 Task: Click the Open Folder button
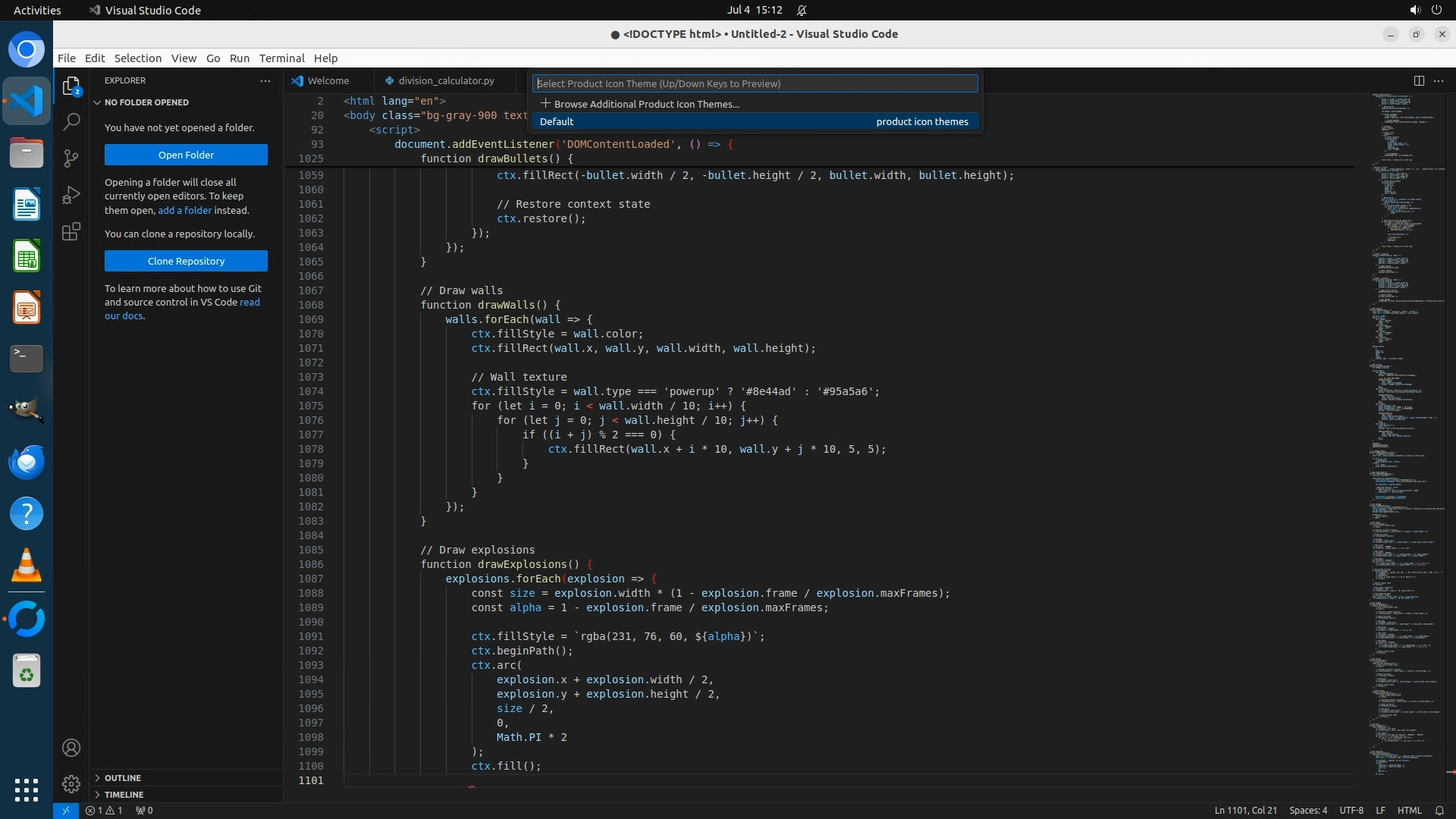[186, 155]
